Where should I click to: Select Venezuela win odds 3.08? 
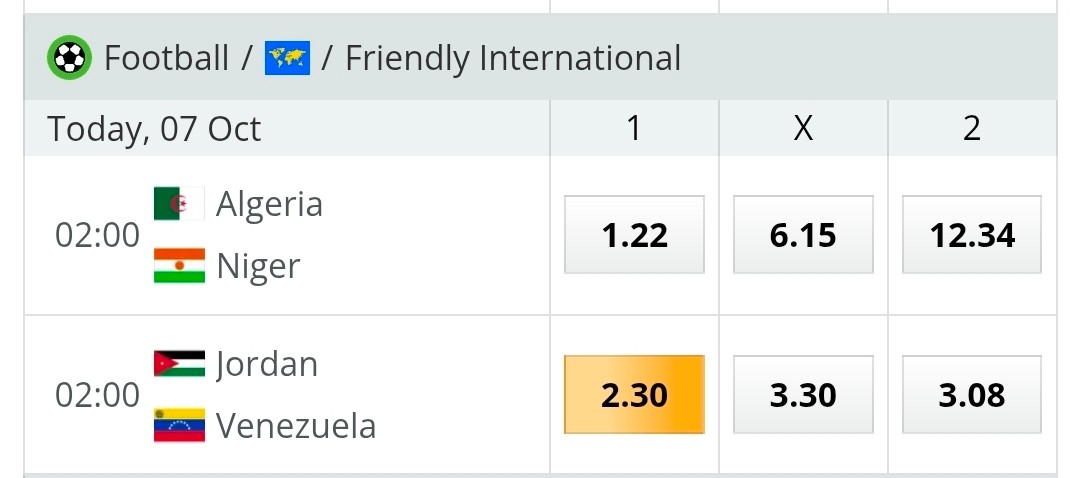[972, 395]
